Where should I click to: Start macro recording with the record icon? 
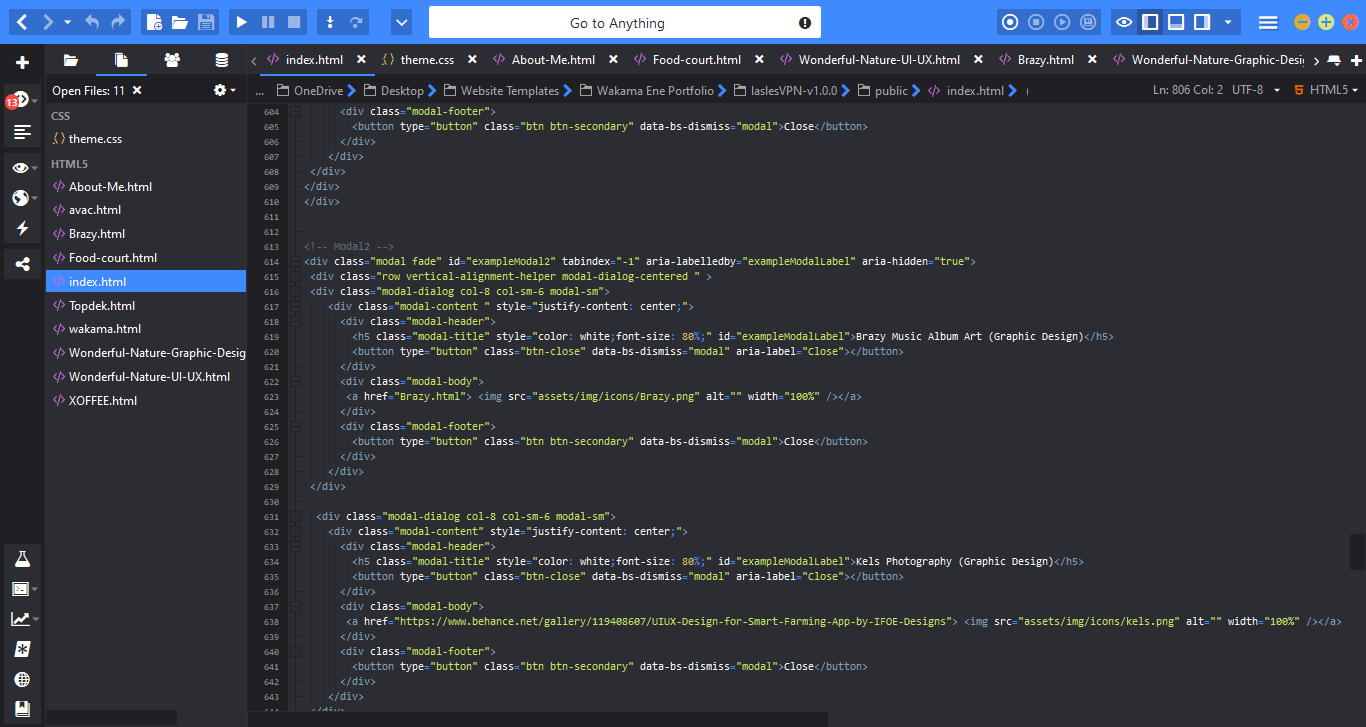tap(1010, 22)
